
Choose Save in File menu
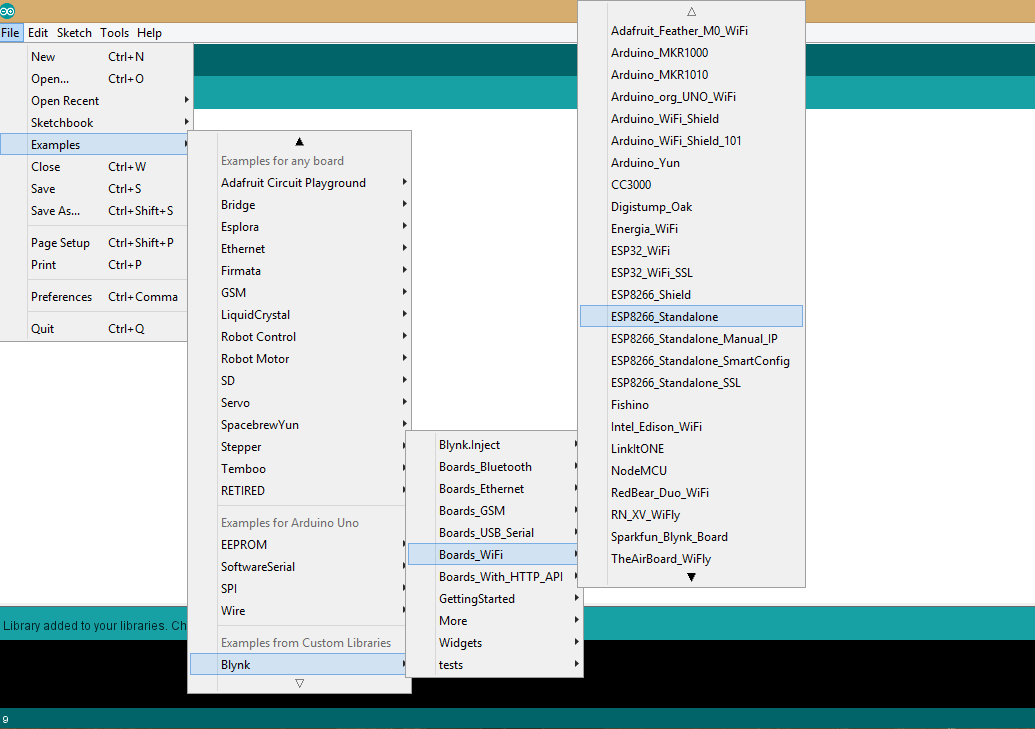[94, 188]
